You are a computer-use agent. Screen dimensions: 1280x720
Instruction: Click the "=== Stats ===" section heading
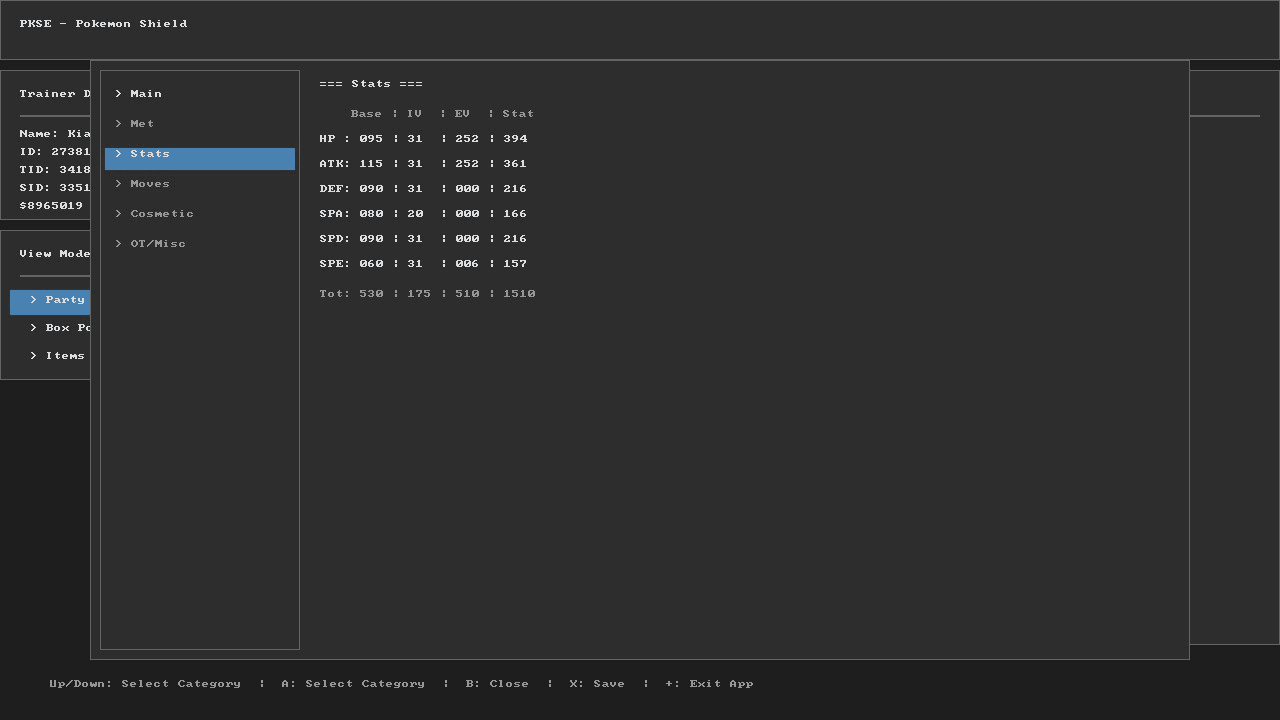click(371, 84)
